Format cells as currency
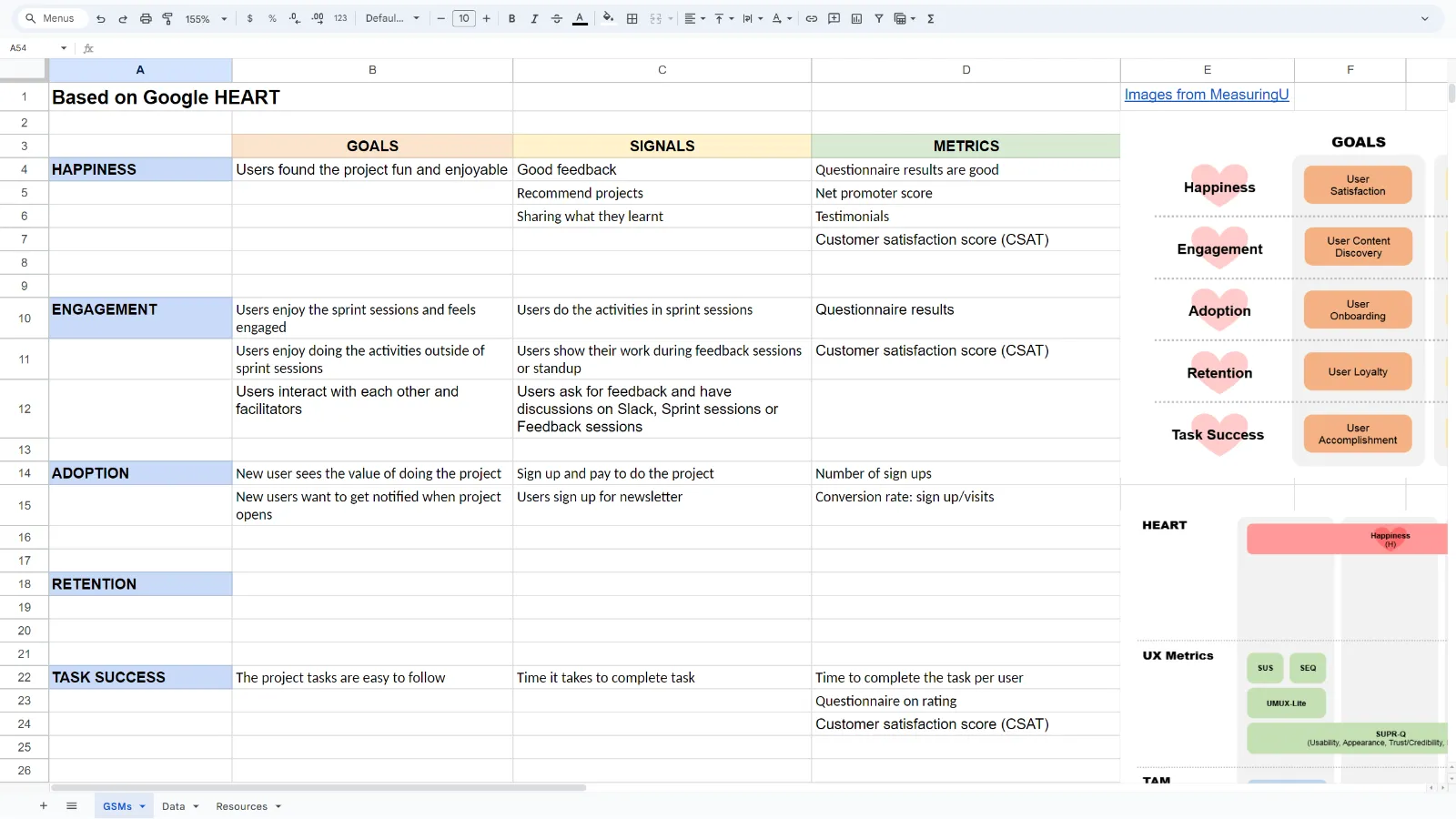 click(250, 18)
